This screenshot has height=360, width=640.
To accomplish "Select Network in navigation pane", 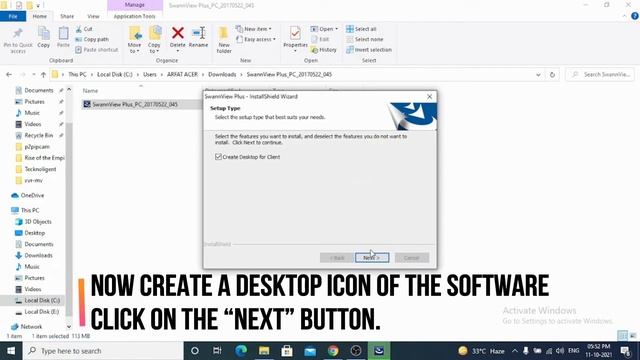I will pyautogui.click(x=31, y=327).
